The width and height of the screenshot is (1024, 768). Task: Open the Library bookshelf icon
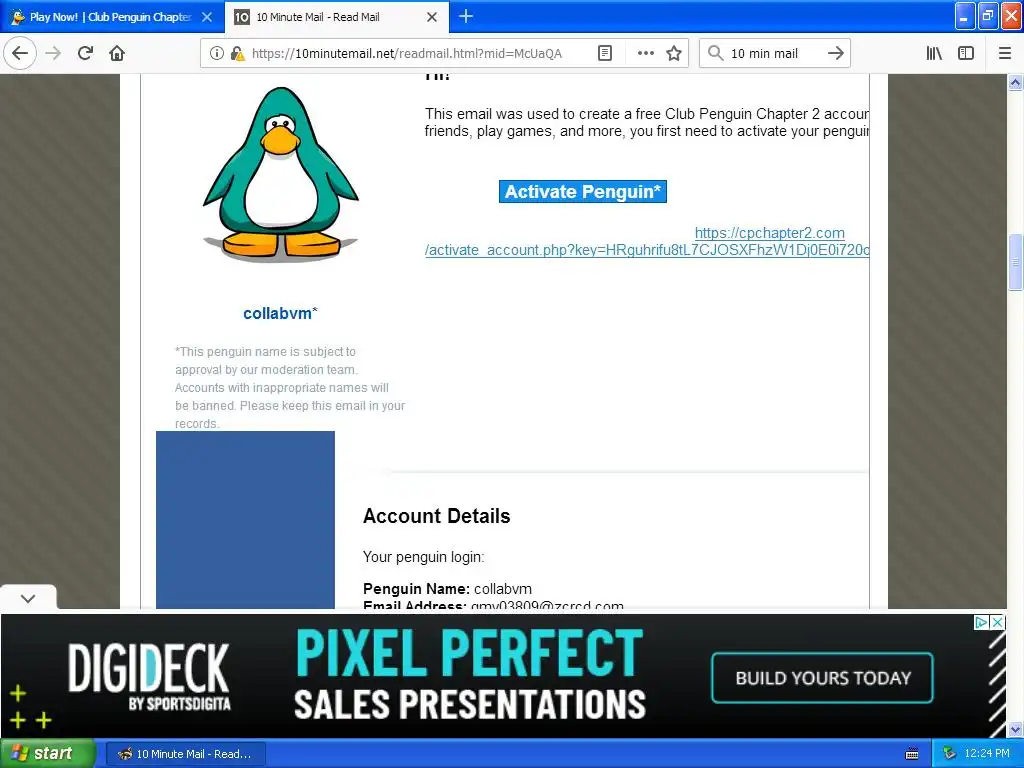934,54
